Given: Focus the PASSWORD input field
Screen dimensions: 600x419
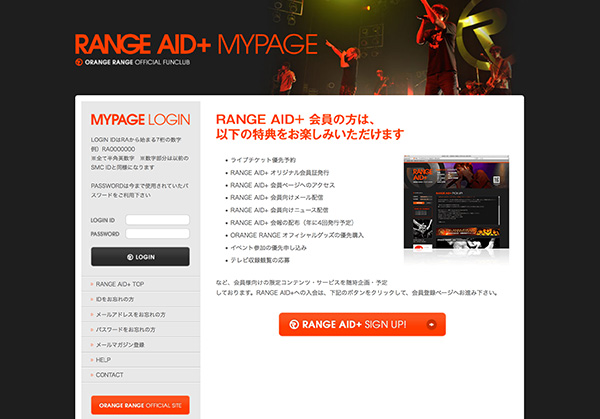Looking at the screenshot, I should pyautogui.click(x=157, y=233).
